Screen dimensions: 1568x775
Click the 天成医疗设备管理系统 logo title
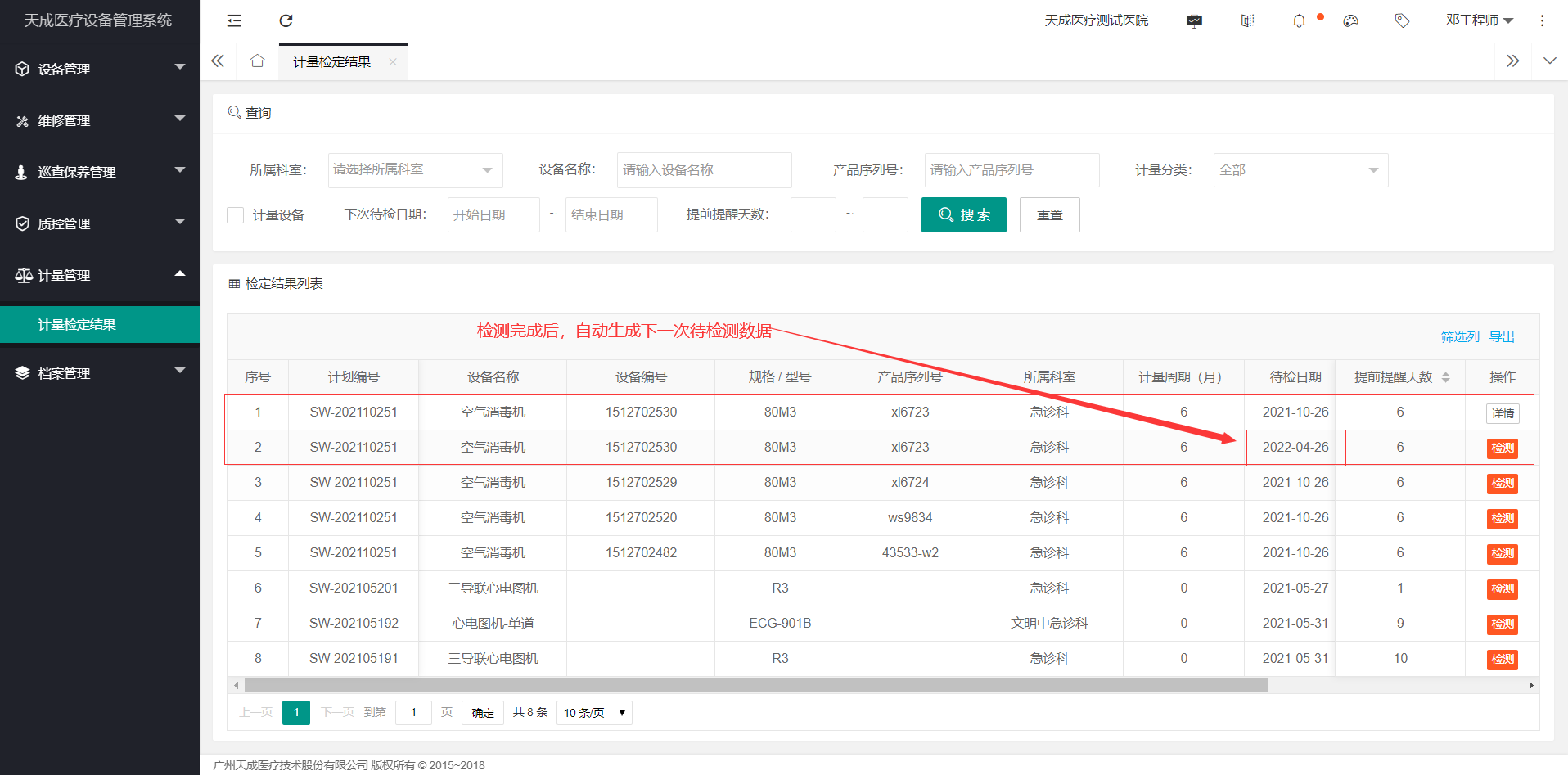[x=97, y=20]
